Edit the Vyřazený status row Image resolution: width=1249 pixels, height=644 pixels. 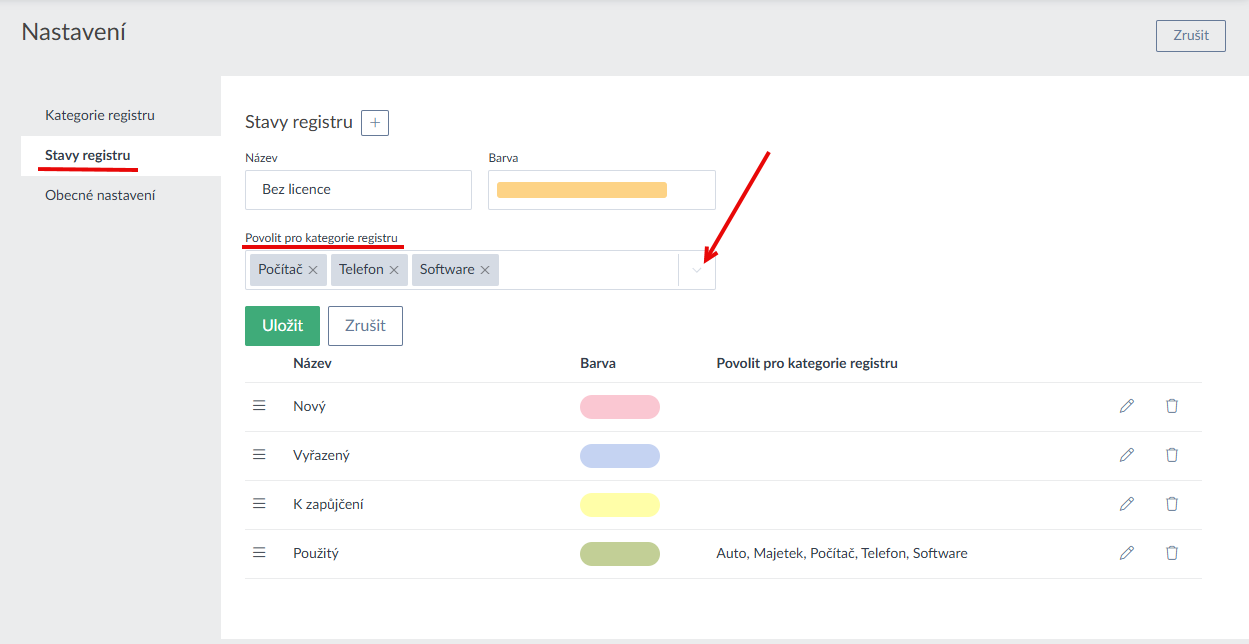[x=1127, y=455]
